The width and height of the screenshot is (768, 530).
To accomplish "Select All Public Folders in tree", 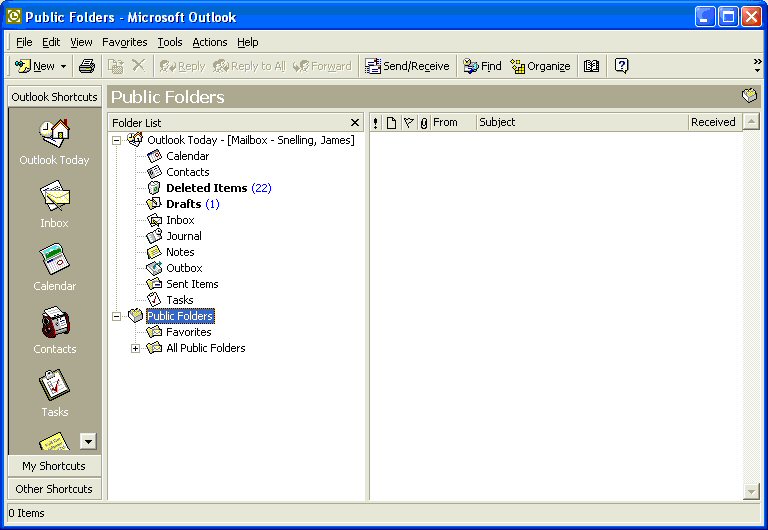I will [206, 348].
